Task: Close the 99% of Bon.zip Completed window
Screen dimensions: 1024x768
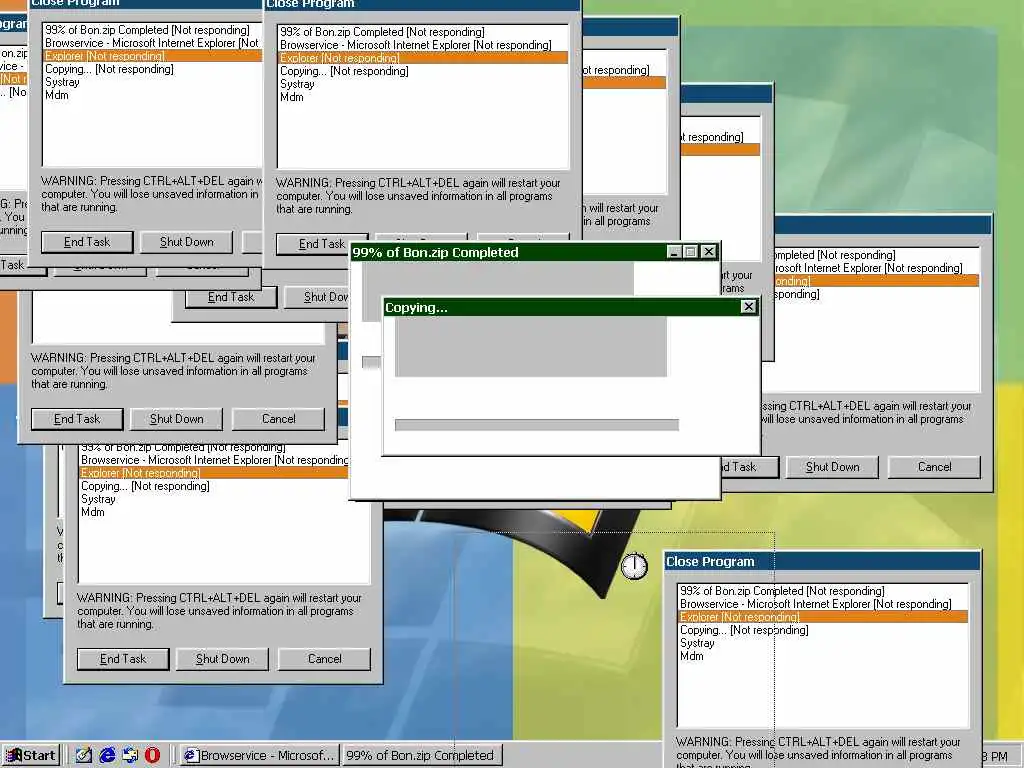Action: coord(709,251)
